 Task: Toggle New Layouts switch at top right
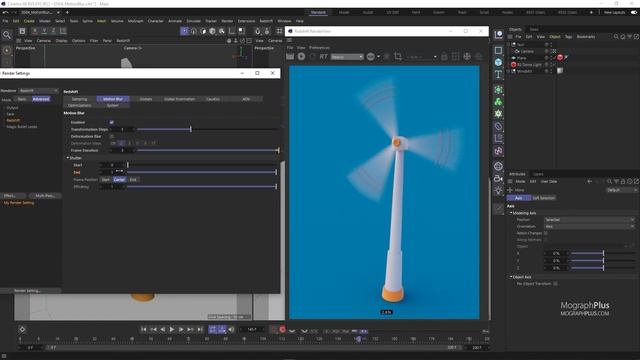tap(634, 13)
